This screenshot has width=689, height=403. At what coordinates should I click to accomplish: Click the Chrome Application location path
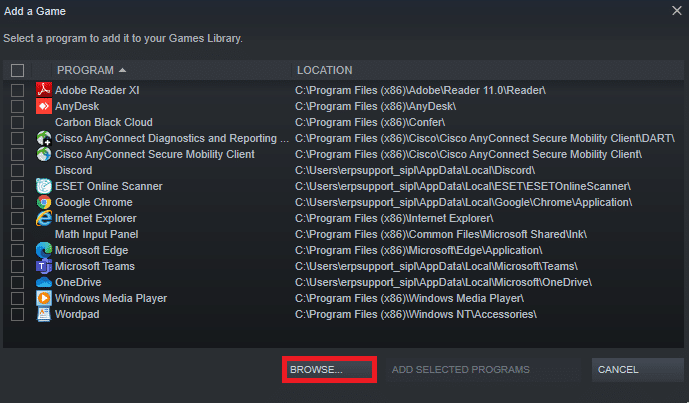pos(463,202)
